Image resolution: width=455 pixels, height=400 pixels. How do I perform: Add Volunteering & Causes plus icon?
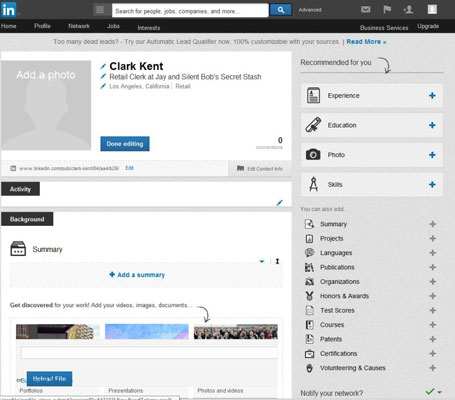433,368
